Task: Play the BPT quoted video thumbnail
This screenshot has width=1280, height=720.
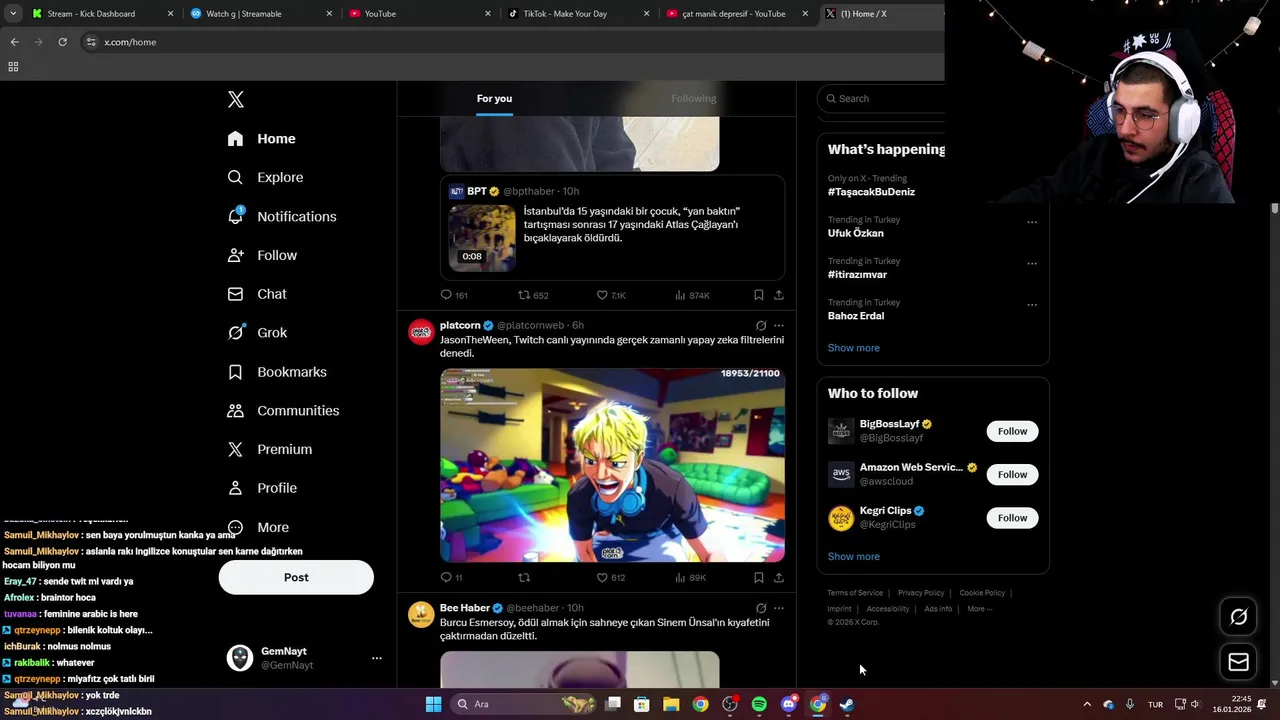Action: pyautogui.click(x=482, y=238)
